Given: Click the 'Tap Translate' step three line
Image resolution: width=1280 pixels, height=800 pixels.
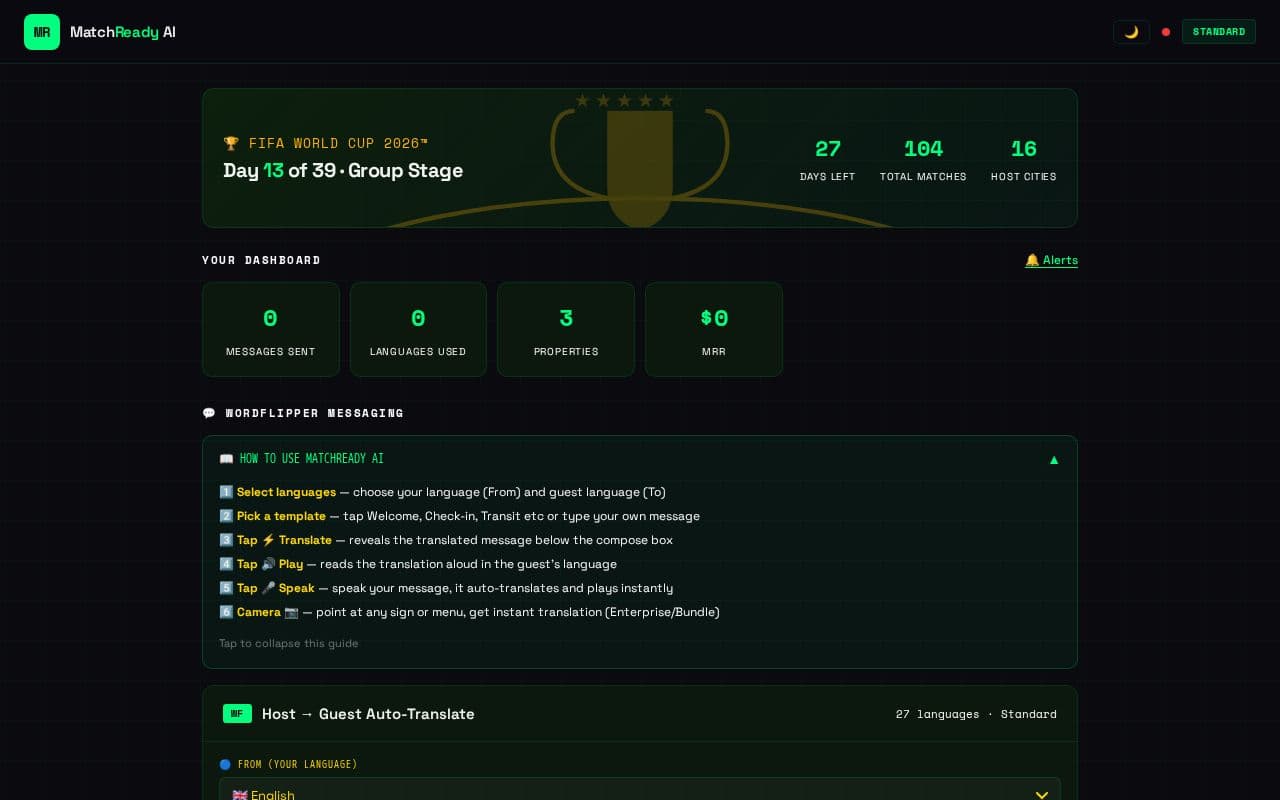Looking at the screenshot, I should point(446,540).
